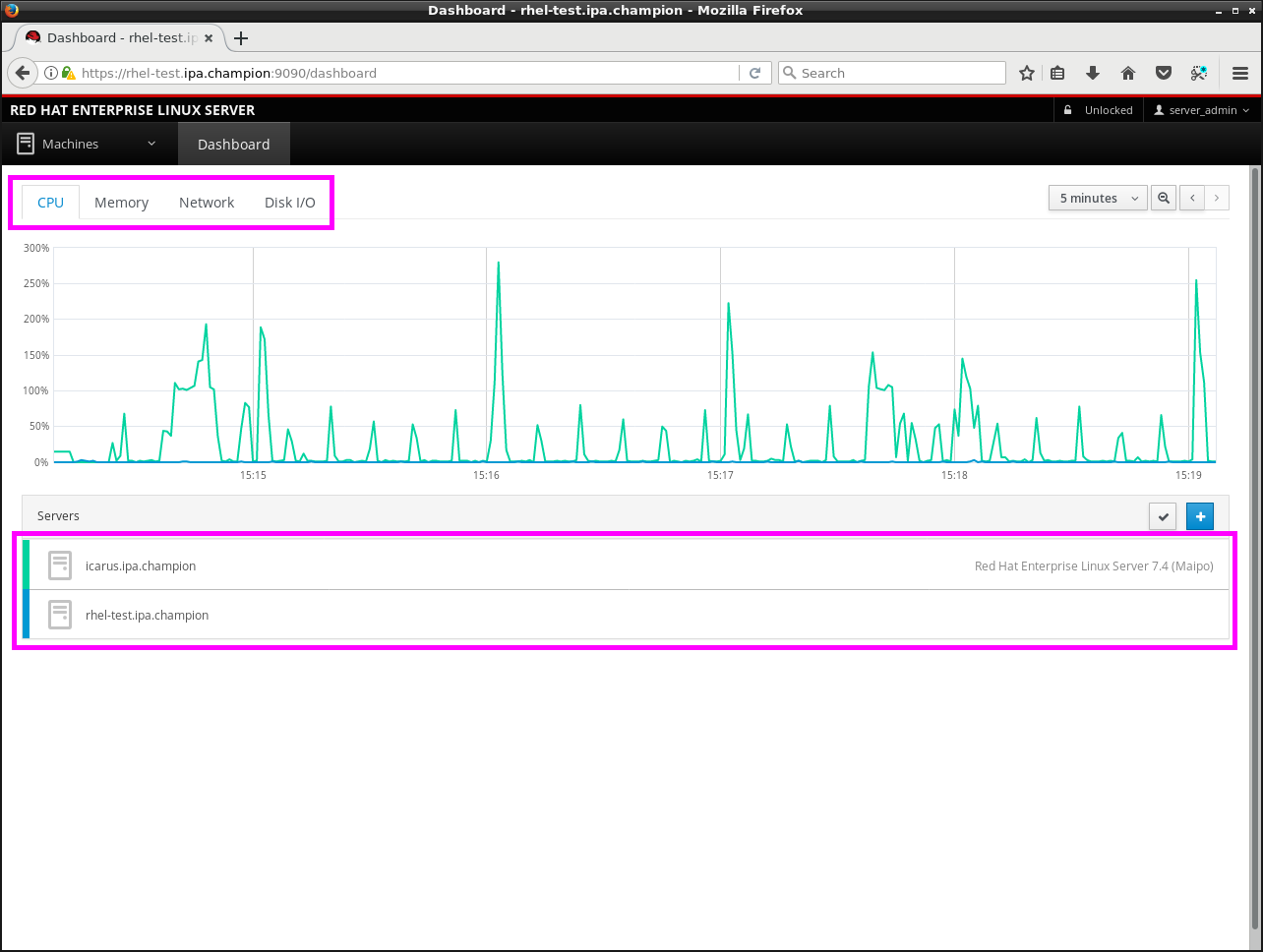The height and width of the screenshot is (952, 1263).
Task: Show site information icon in address bar
Action: (51, 73)
